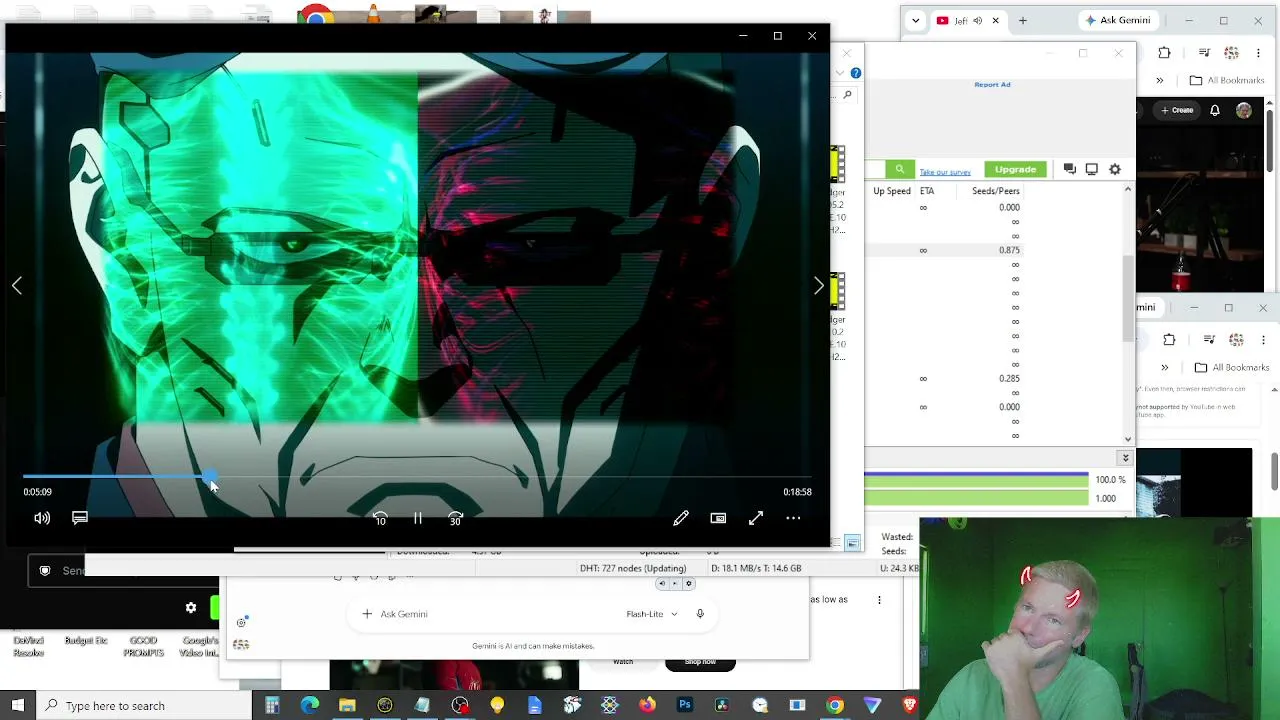The height and width of the screenshot is (720, 1280).
Task: Open All Bookmarks folder in top Chrome window
Action: tap(1227, 80)
